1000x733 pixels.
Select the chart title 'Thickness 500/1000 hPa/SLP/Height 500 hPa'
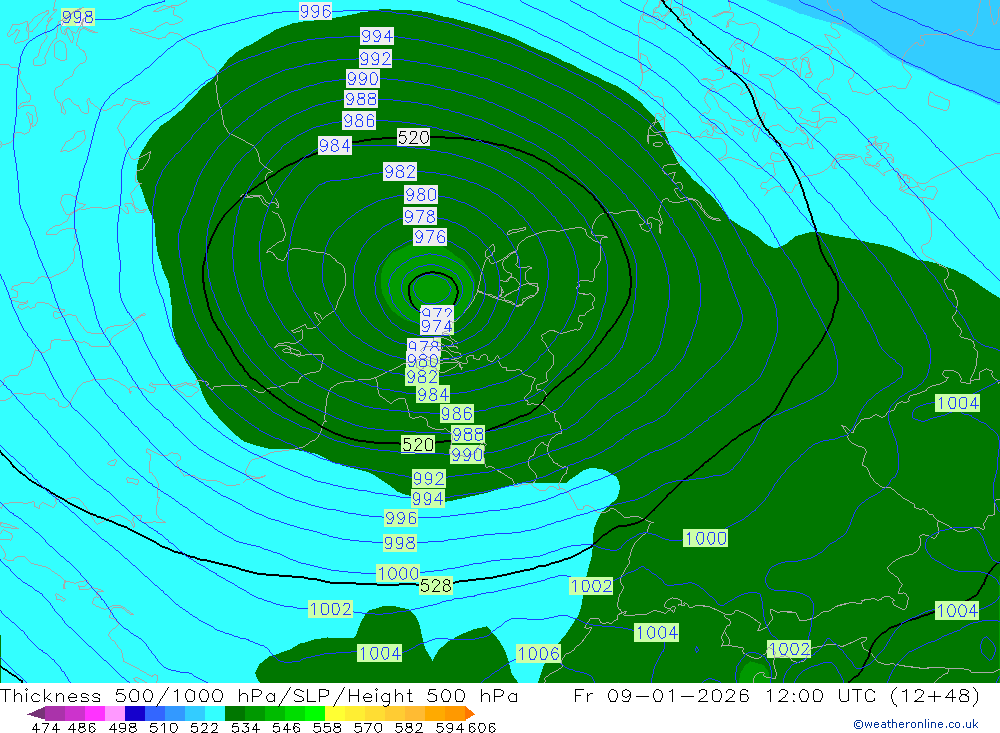(259, 695)
